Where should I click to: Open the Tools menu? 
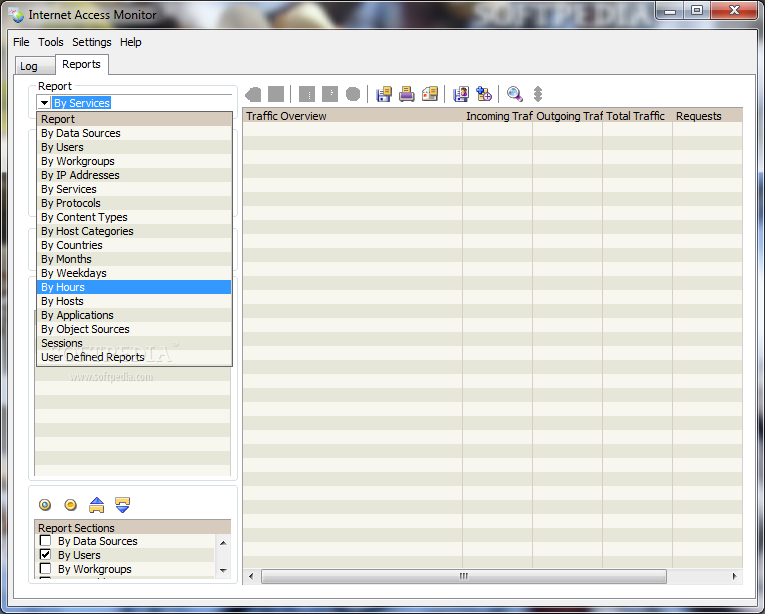[x=51, y=42]
